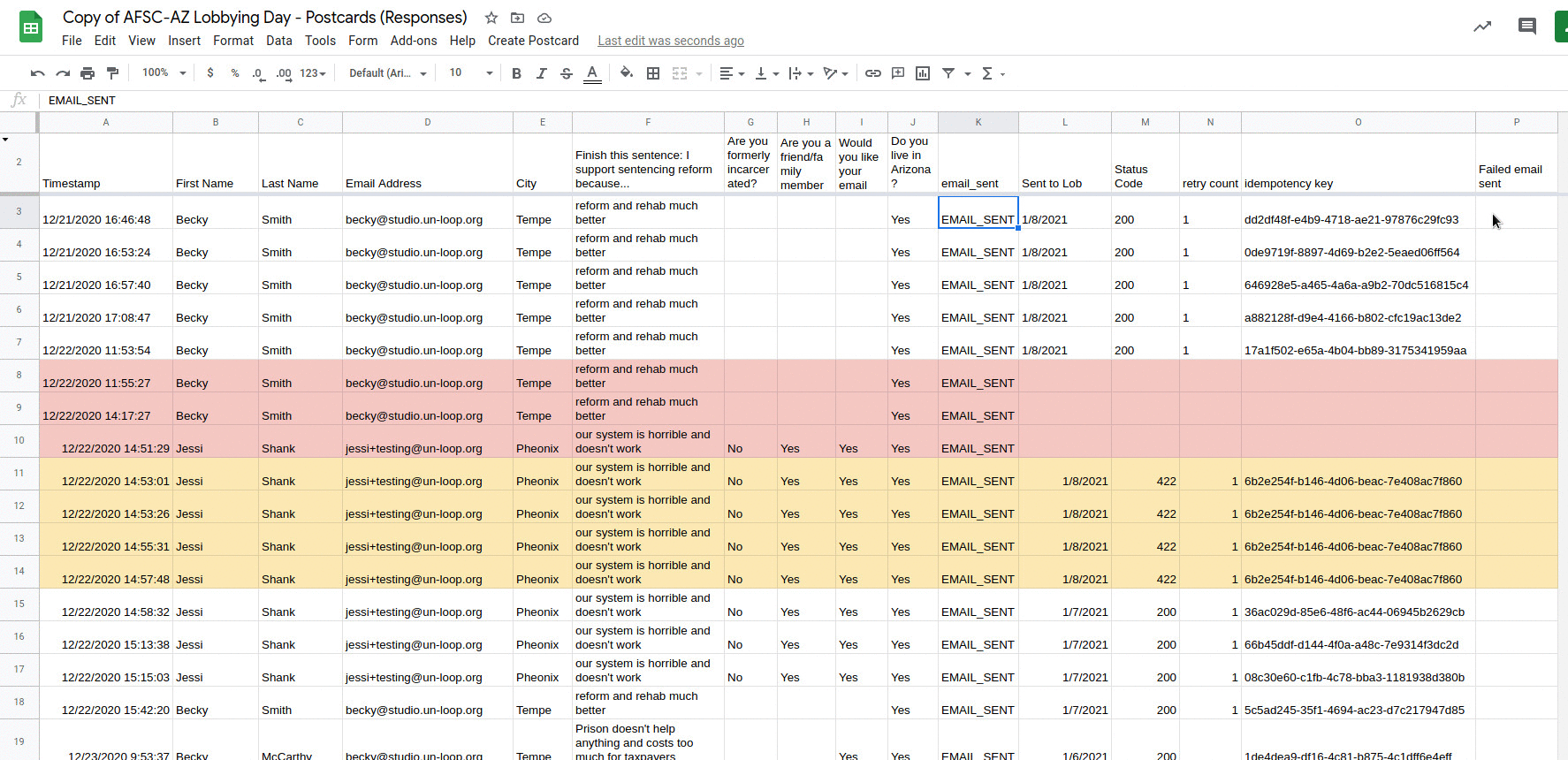Star this spreadsheet document
This screenshot has height=760, width=1568.
pyautogui.click(x=491, y=18)
